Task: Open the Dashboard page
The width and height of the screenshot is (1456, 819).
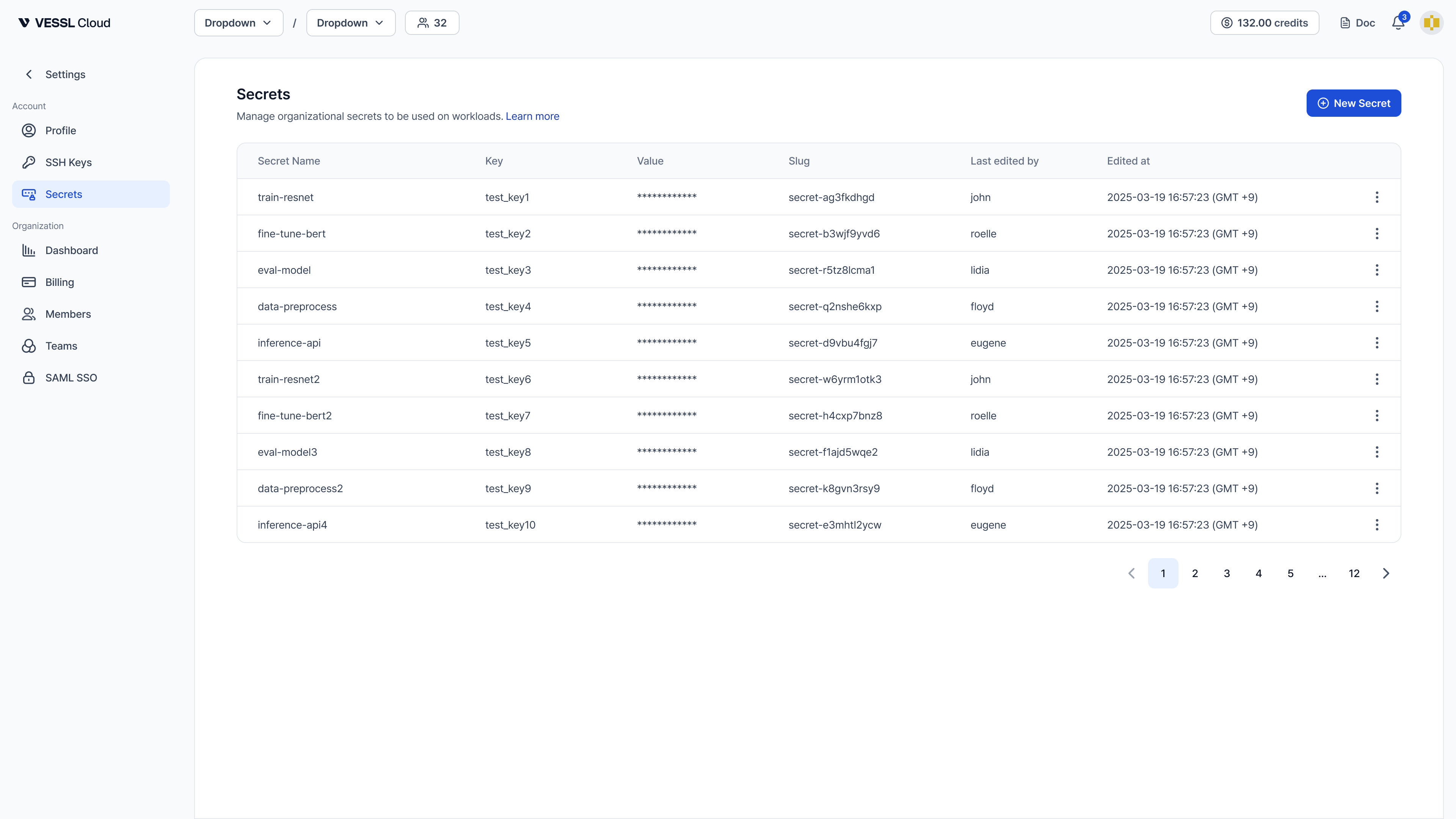Action: 91,250
